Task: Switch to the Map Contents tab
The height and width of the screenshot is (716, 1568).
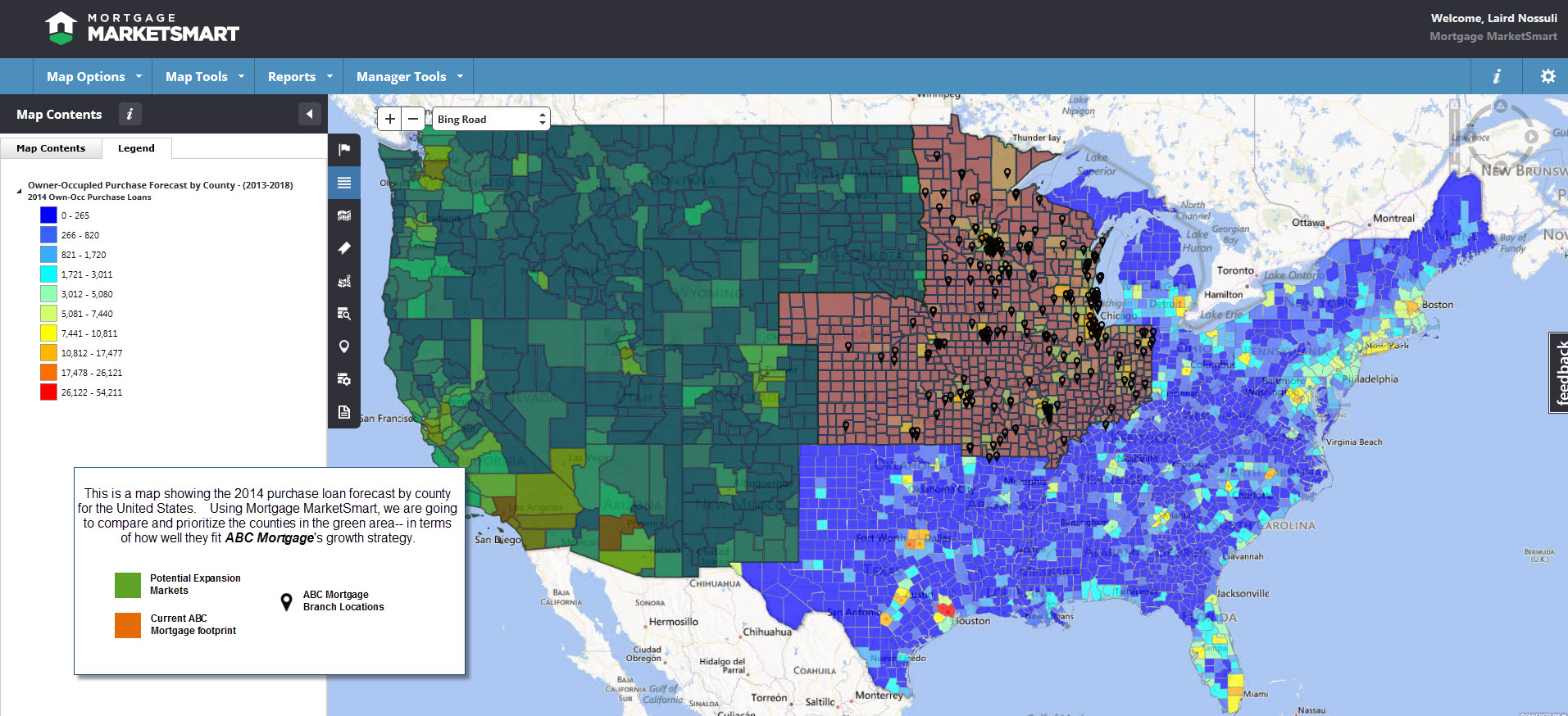Action: click(51, 148)
